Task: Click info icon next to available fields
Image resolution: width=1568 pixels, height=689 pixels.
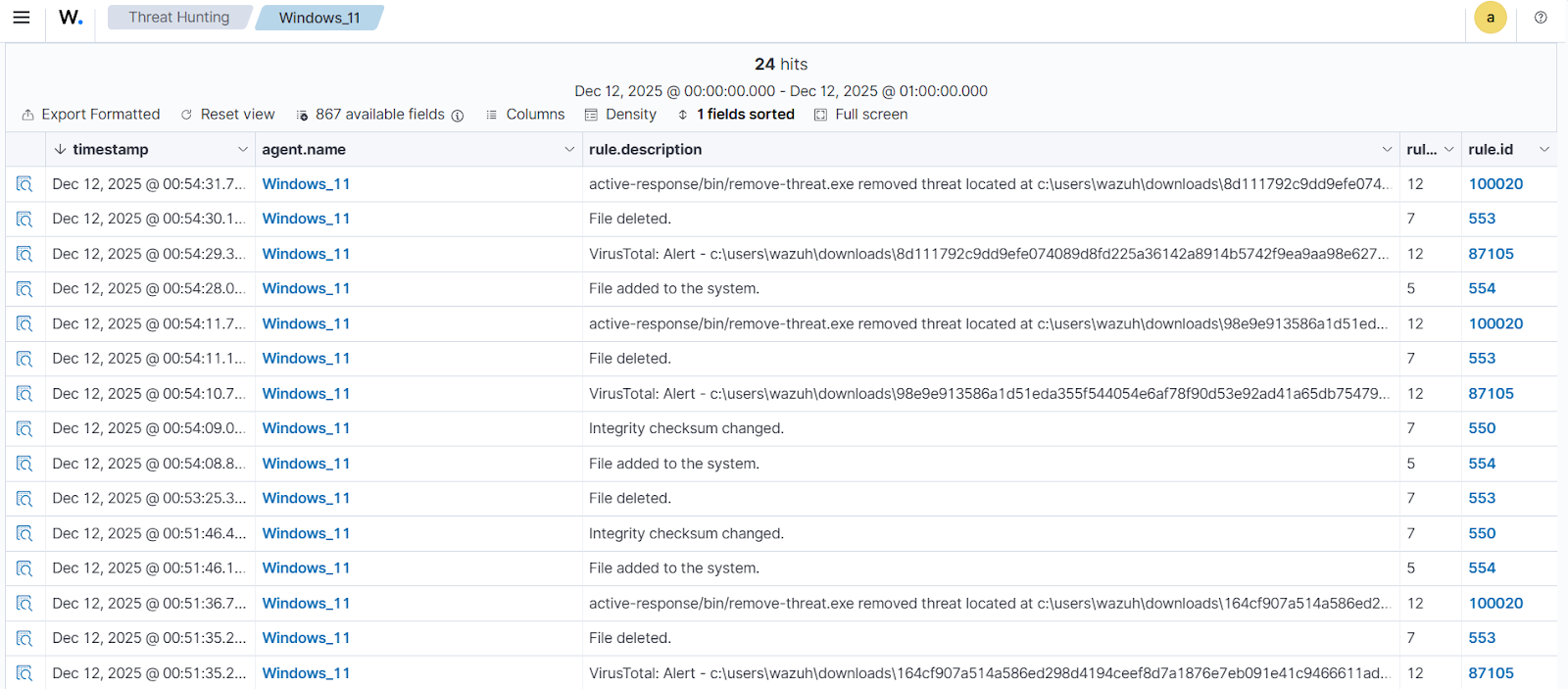Action: tap(458, 116)
